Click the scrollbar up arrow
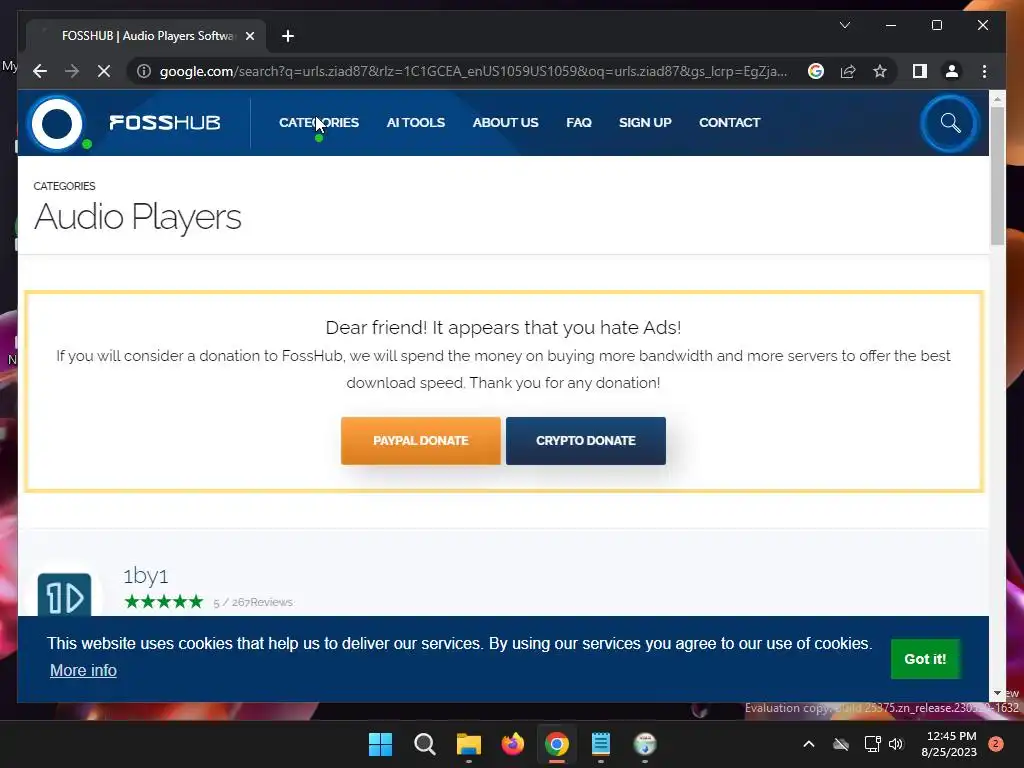 coord(997,99)
